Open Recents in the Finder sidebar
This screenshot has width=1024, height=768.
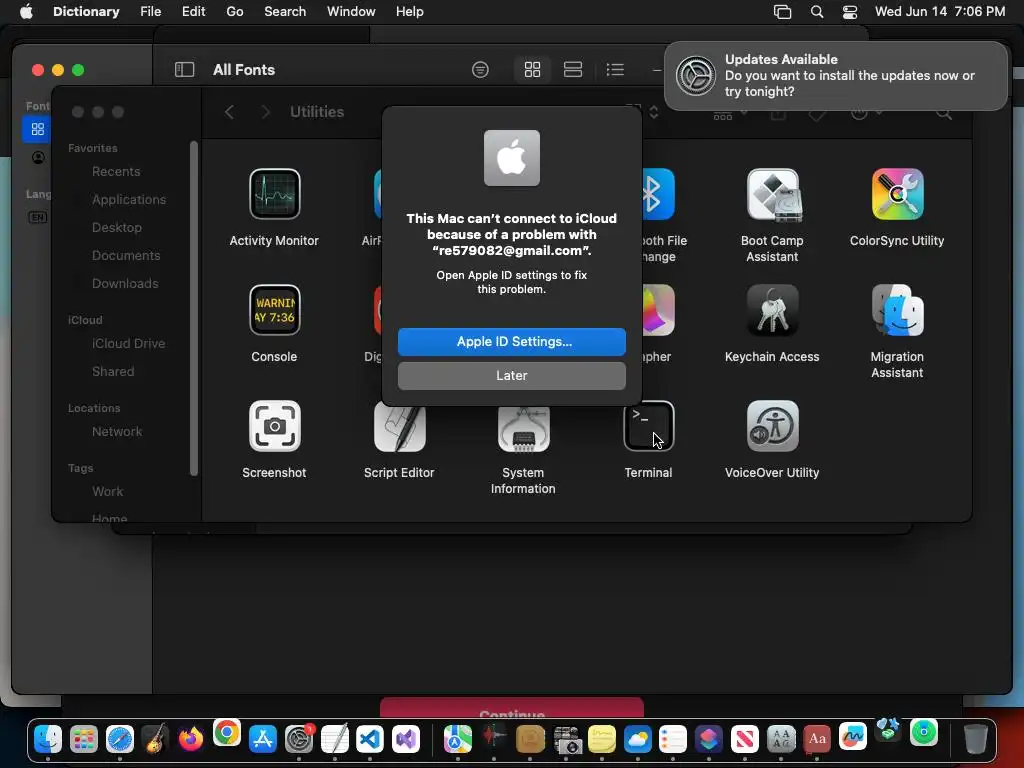[x=116, y=171]
